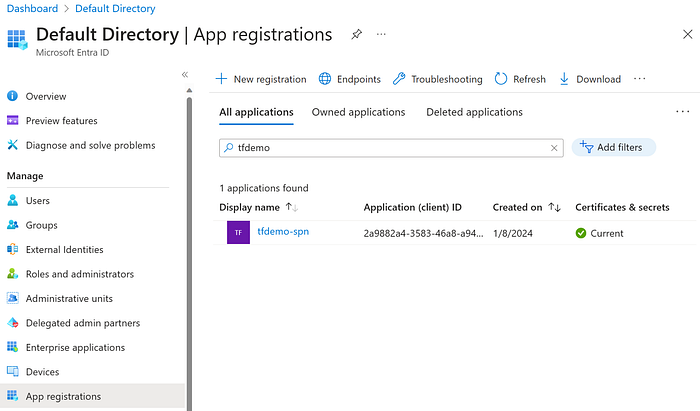Close the App registrations blade
Viewport: 700px width, 411px height.
(688, 34)
